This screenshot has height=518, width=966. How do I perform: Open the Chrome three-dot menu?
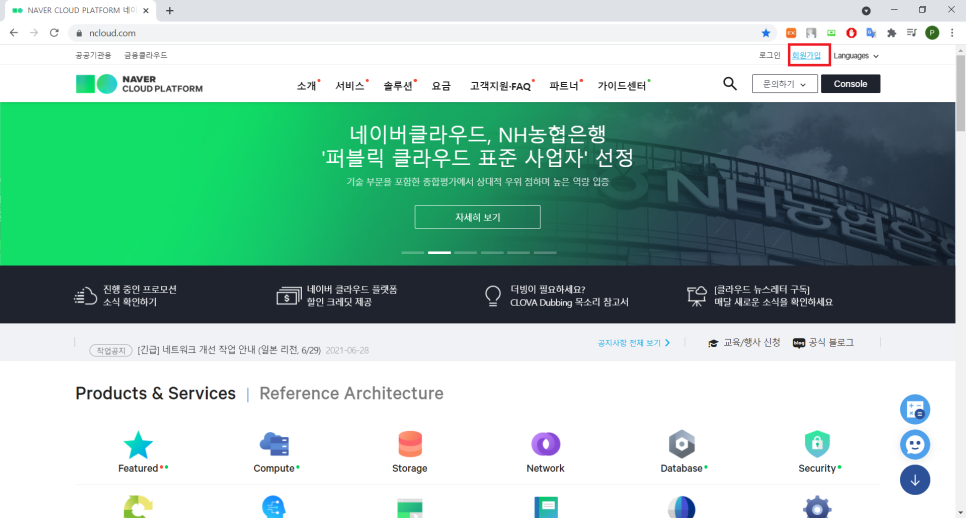pyautogui.click(x=952, y=33)
